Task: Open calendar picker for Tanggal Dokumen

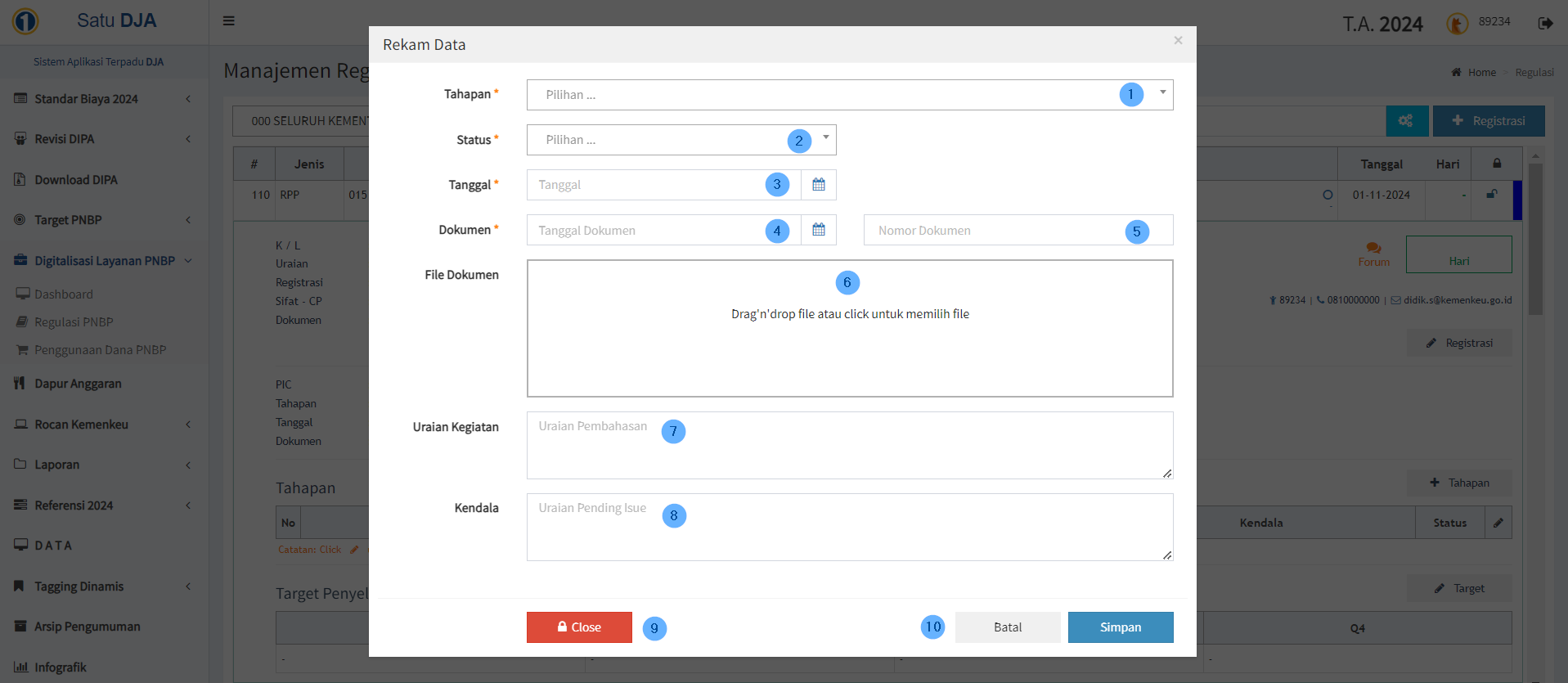Action: [x=818, y=230]
